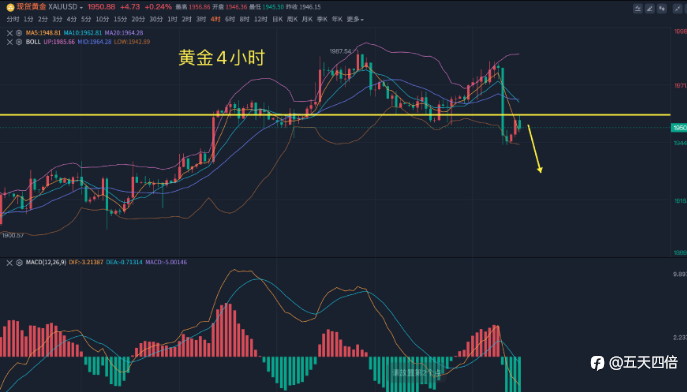The height and width of the screenshot is (392, 687).
Task: Open the indicators tool icon
Action: (638, 8)
